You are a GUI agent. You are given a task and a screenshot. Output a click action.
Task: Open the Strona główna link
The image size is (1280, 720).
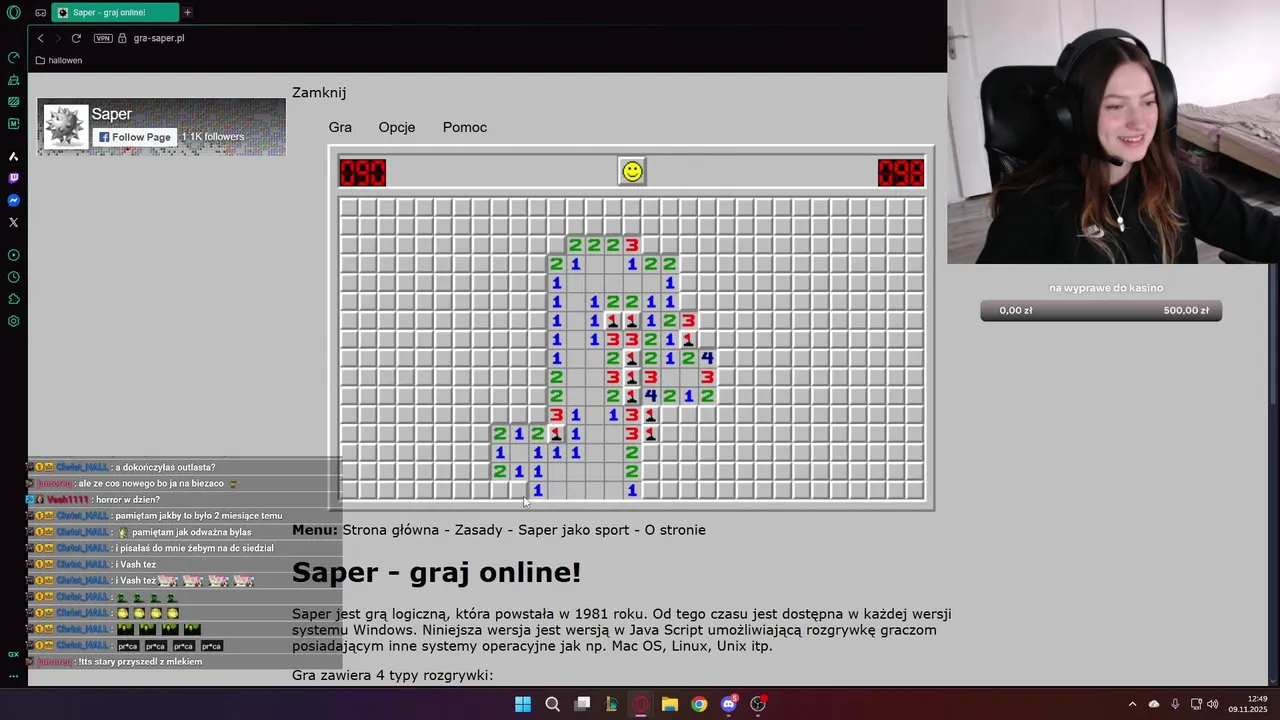tap(391, 530)
